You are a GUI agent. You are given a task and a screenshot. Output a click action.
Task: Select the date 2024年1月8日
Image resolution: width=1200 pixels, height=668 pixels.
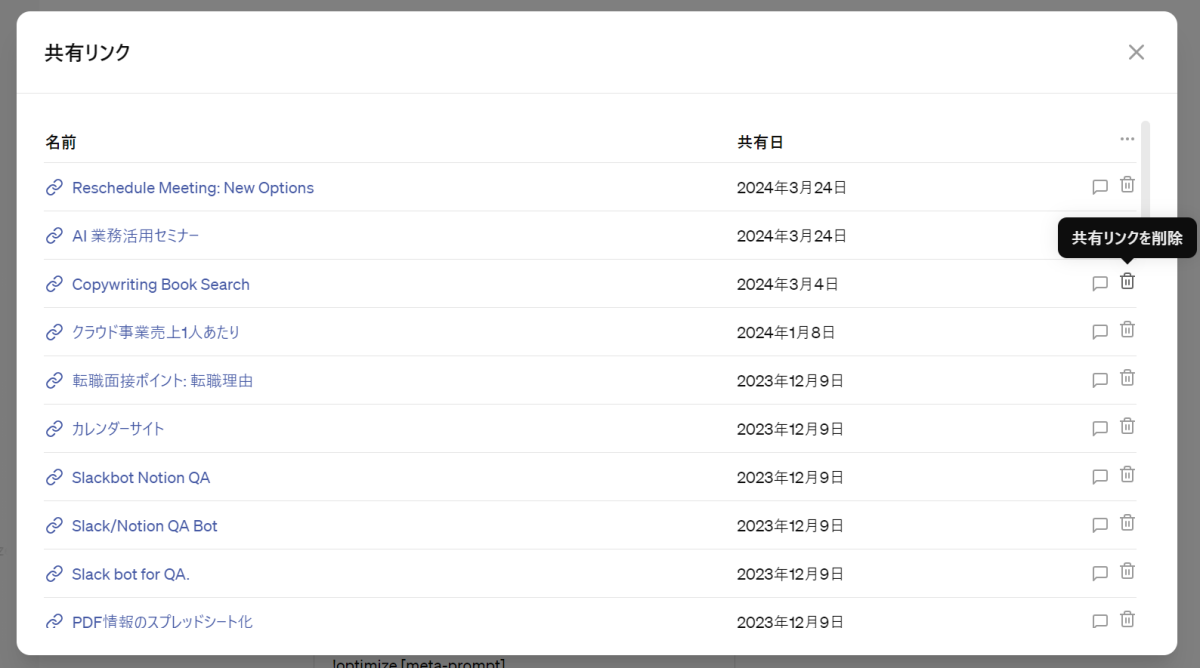(786, 332)
